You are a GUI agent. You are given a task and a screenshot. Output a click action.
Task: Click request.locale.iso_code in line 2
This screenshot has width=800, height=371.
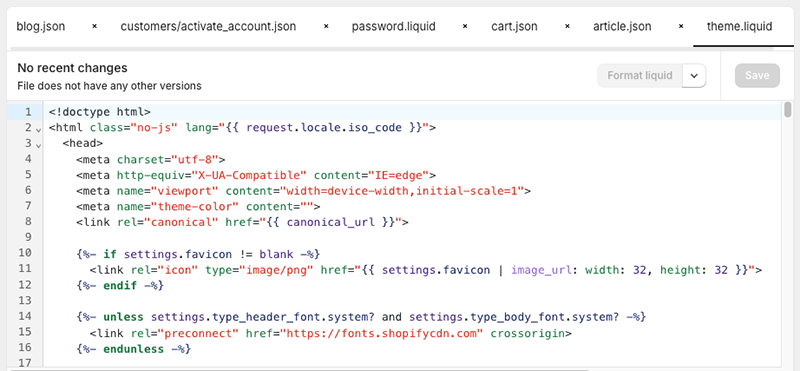pos(324,128)
